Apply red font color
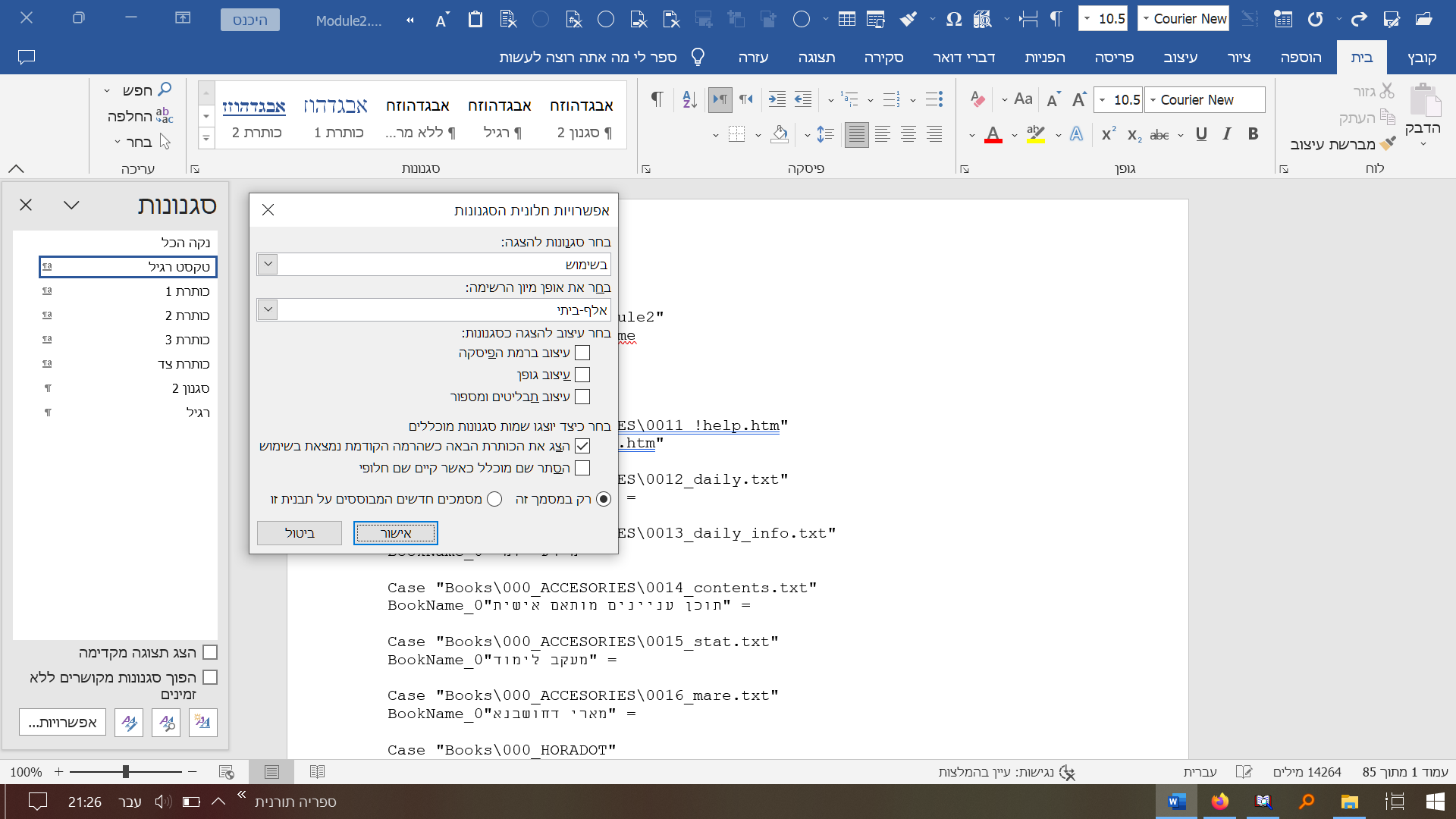Screen dimensions: 1456x819 coord(993,134)
